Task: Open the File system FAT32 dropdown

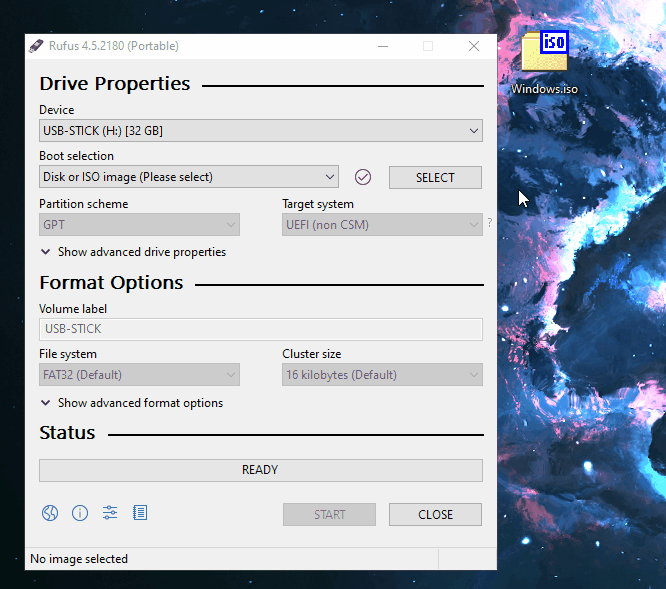Action: 139,375
